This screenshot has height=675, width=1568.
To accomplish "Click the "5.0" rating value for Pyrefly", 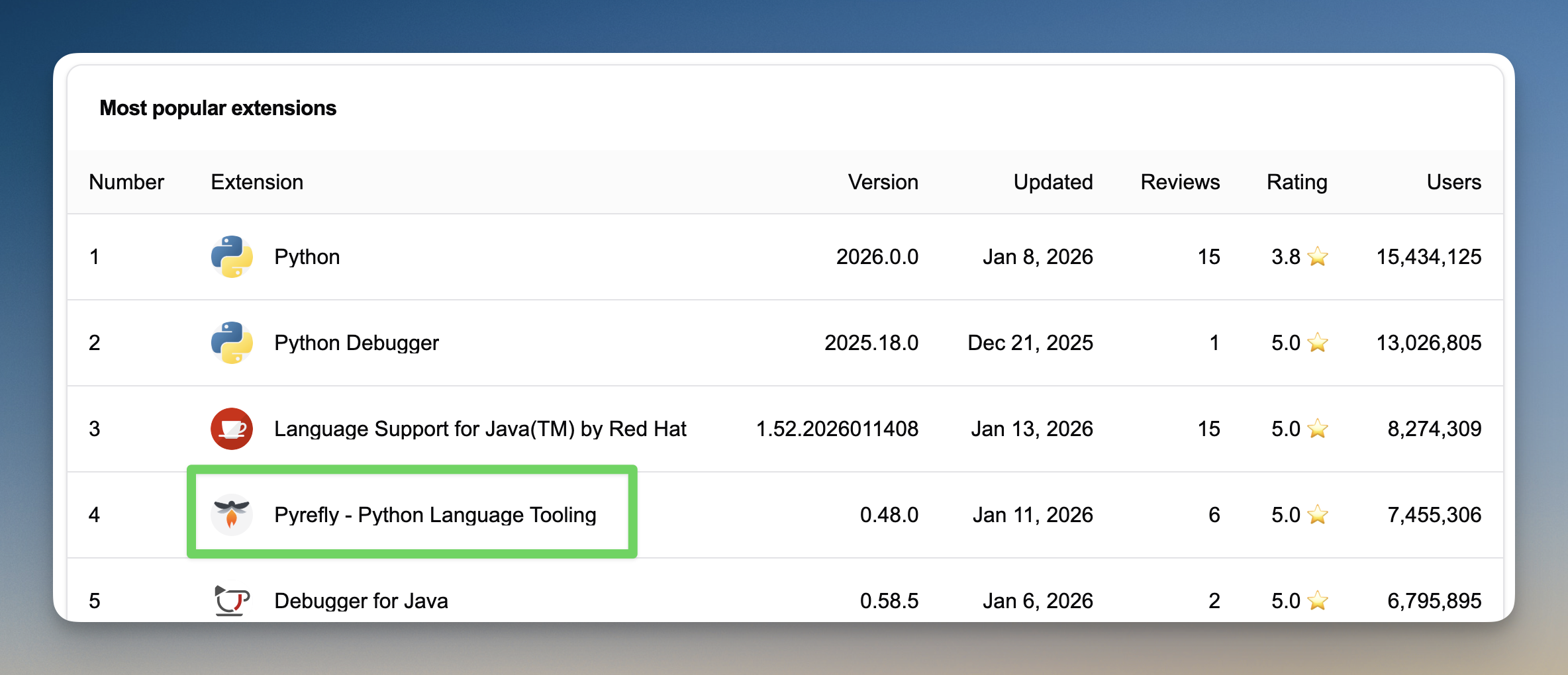I will coord(1286,515).
